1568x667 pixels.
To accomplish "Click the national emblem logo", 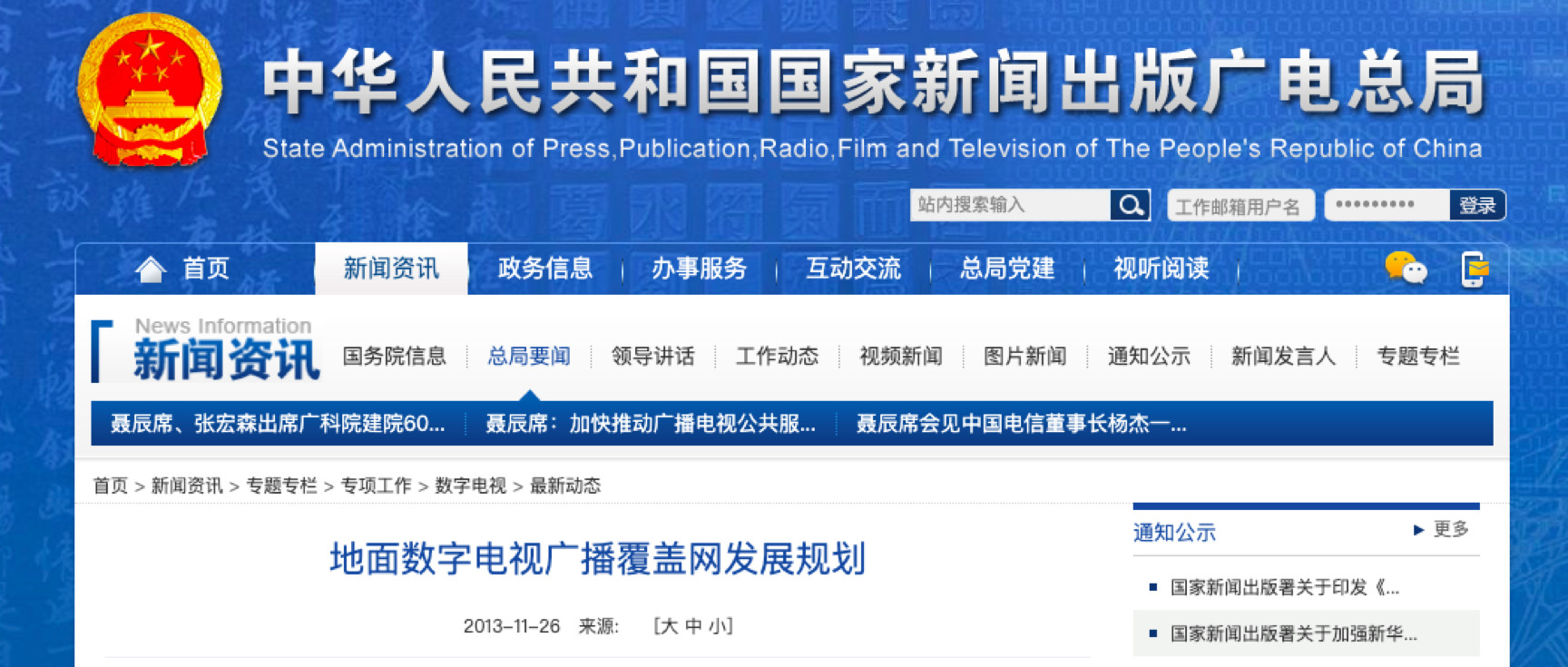I will 149,89.
